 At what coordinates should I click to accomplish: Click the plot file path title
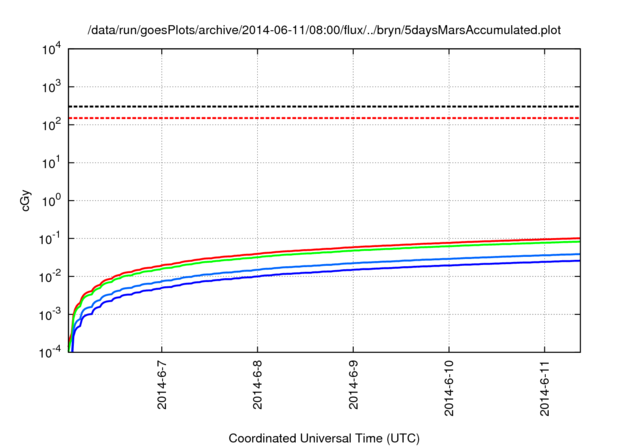[x=325, y=30]
